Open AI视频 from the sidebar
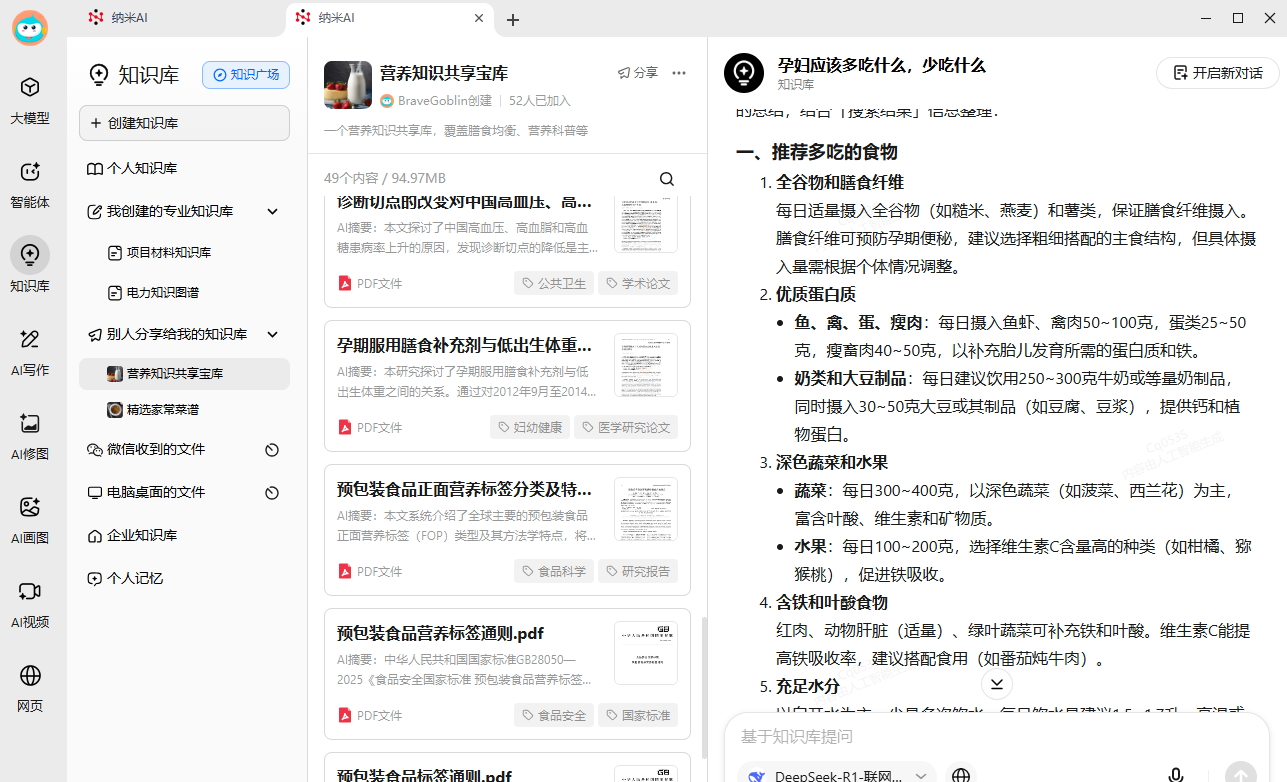Image resolution: width=1287 pixels, height=782 pixels. (x=30, y=605)
